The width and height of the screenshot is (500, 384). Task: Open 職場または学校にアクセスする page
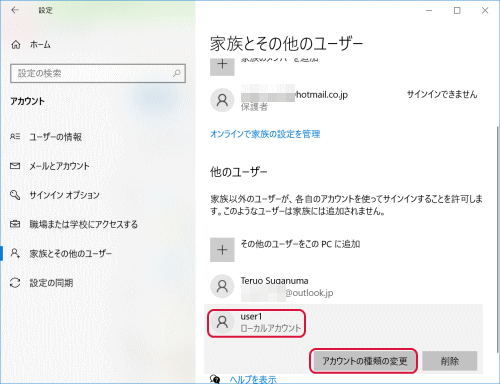point(83,224)
